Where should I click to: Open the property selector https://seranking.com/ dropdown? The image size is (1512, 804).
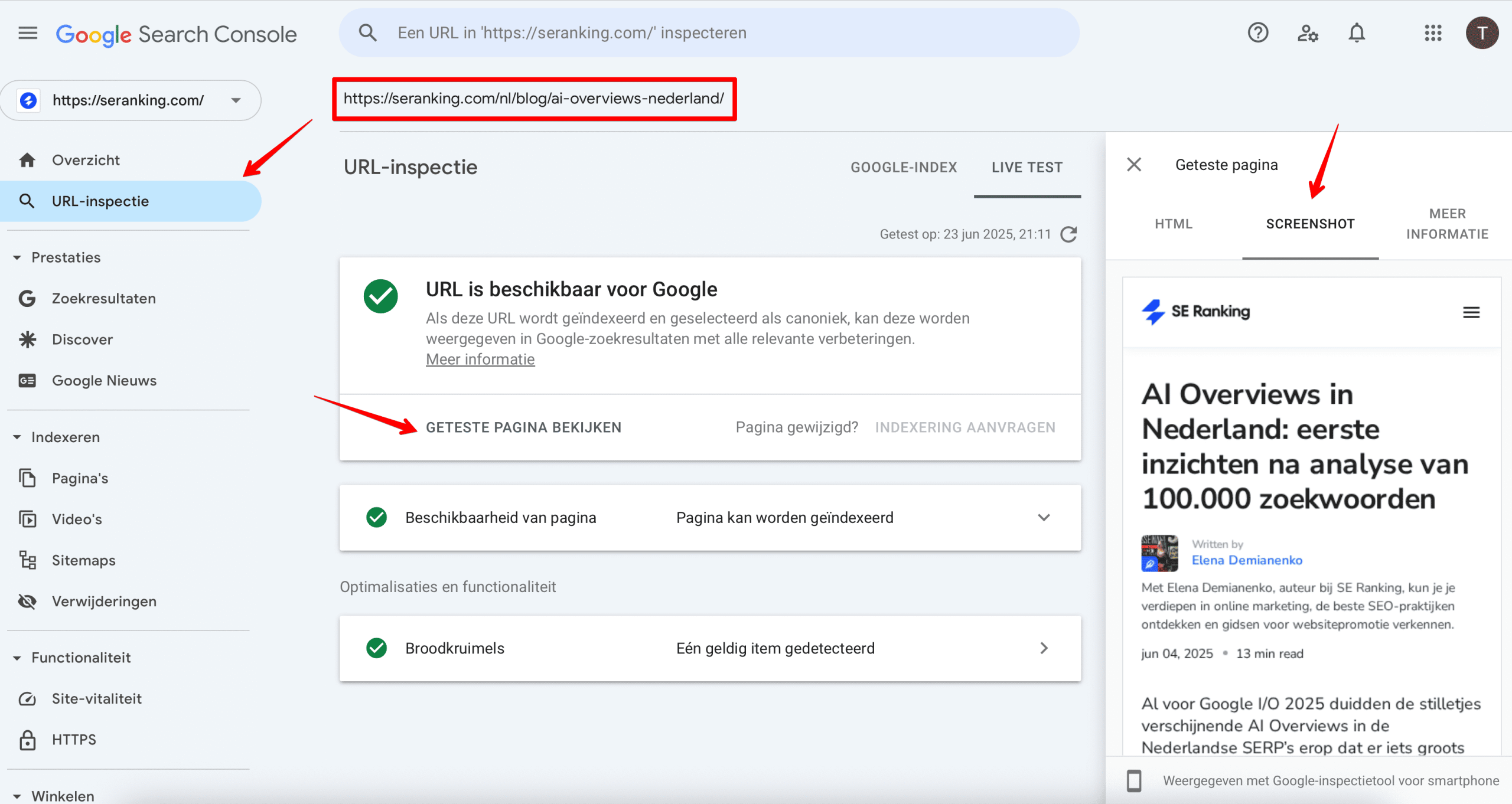click(131, 100)
